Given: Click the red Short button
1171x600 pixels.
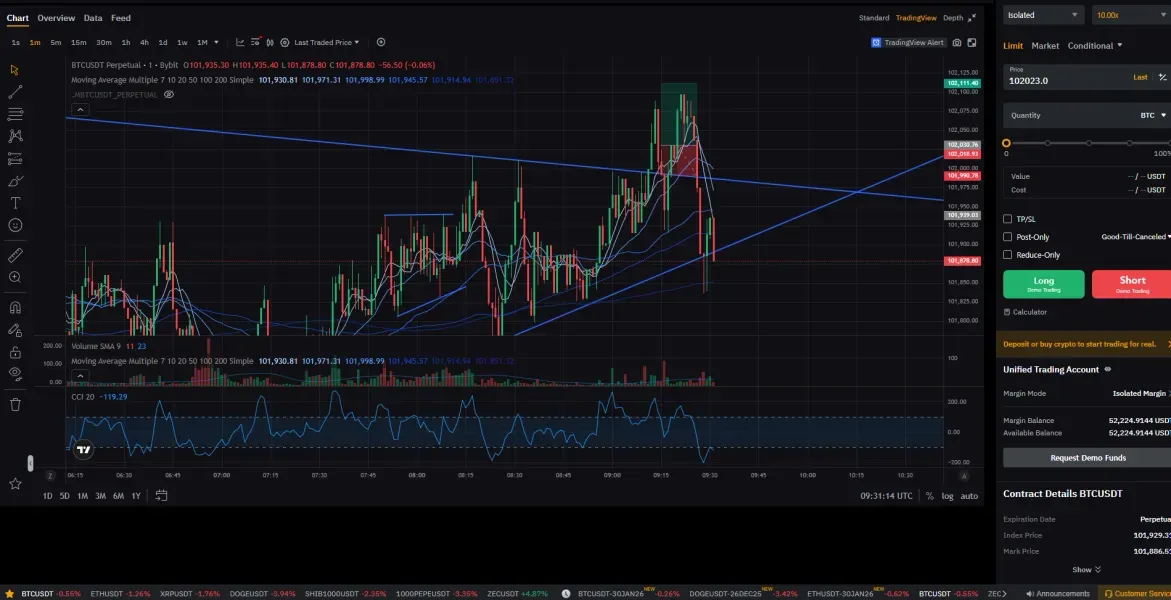Looking at the screenshot, I should point(1131,284).
